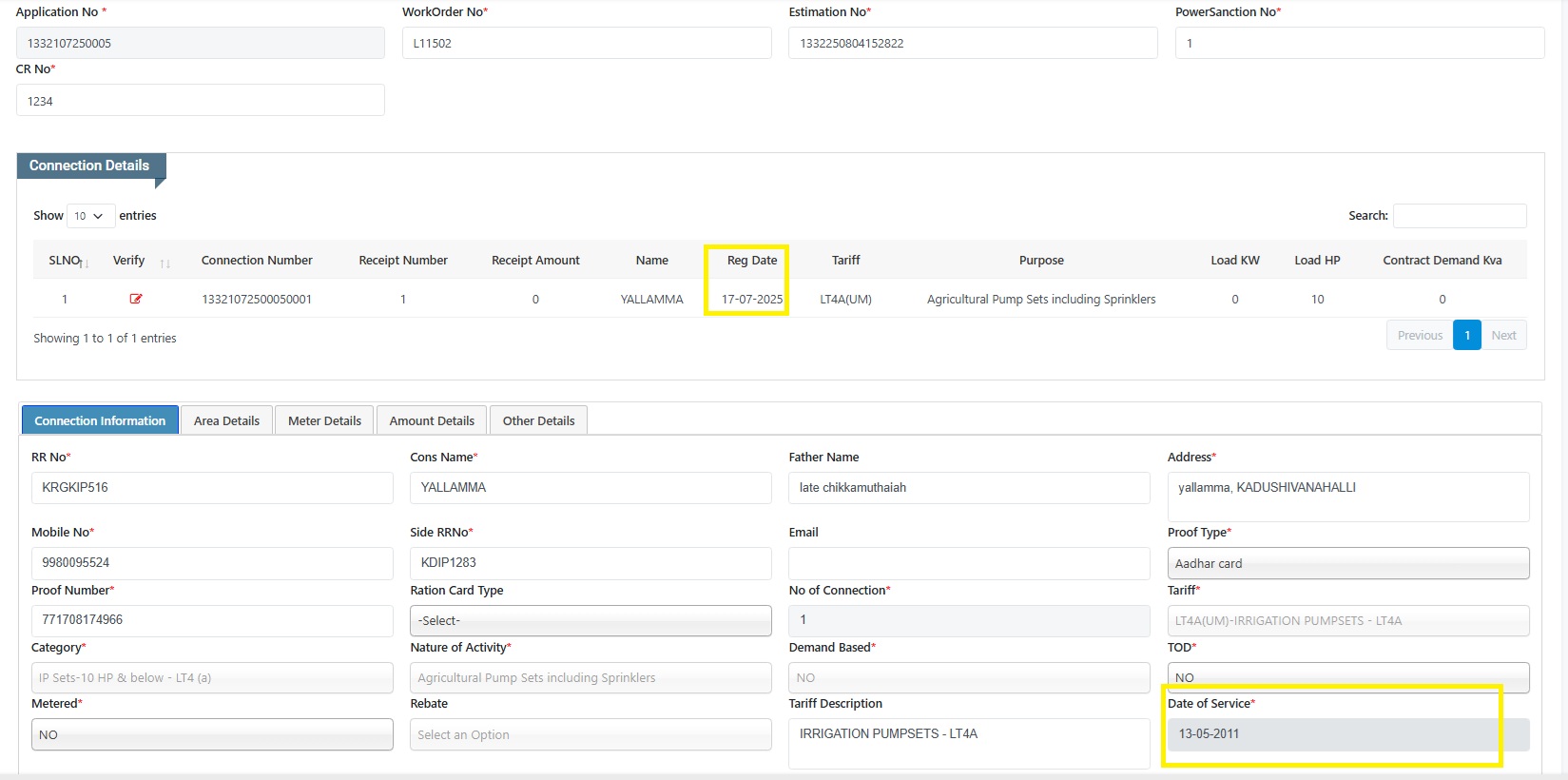The width and height of the screenshot is (1568, 780).
Task: Sort table by Verify column arrows
Action: pos(165,263)
